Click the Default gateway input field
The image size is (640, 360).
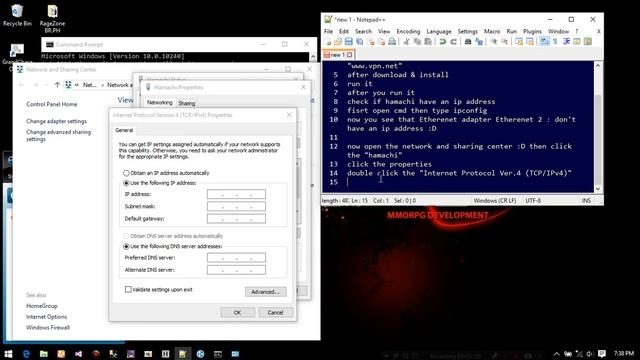236,219
